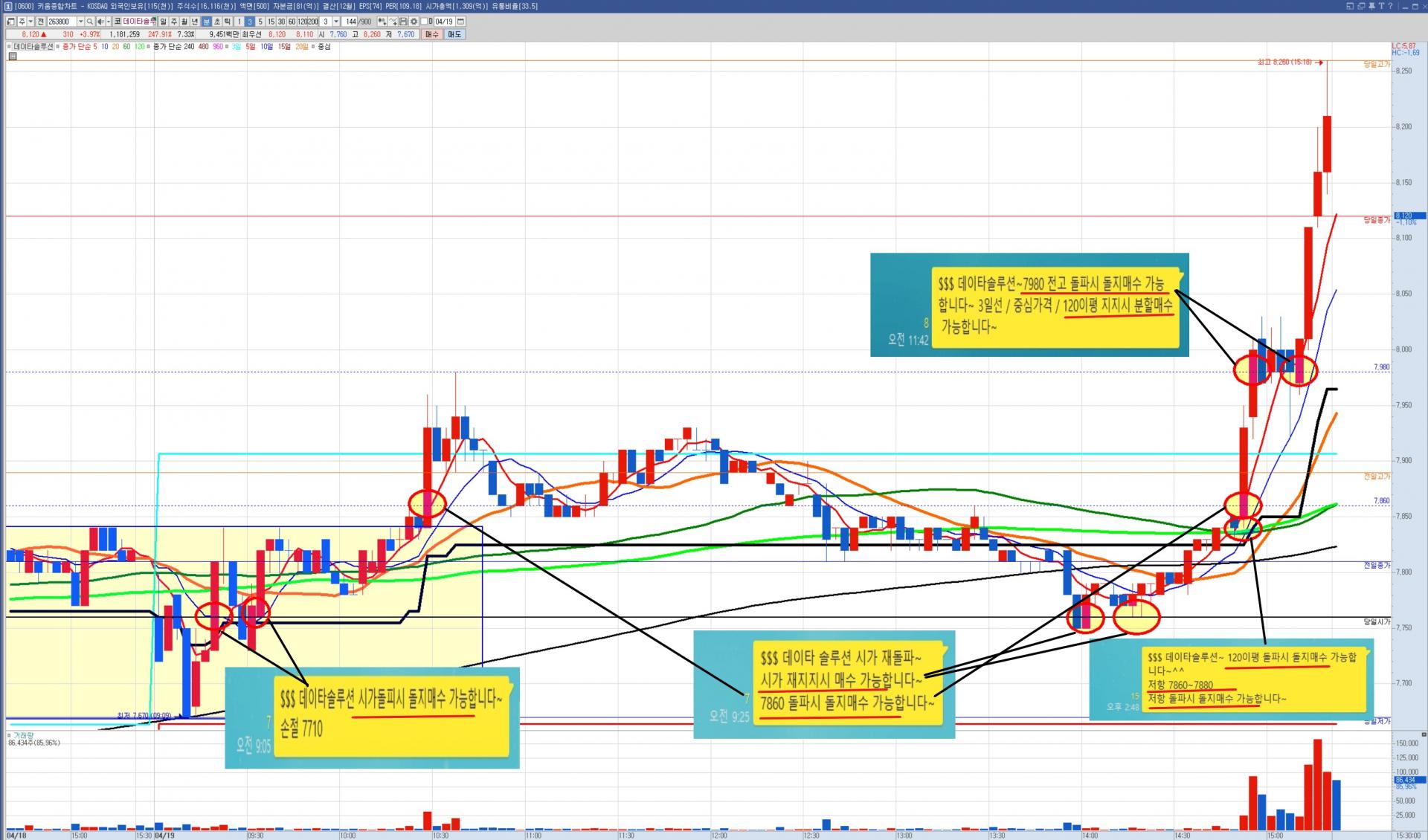The height and width of the screenshot is (840, 1428).
Task: Click the stock search magnifier icon
Action: (x=89, y=22)
